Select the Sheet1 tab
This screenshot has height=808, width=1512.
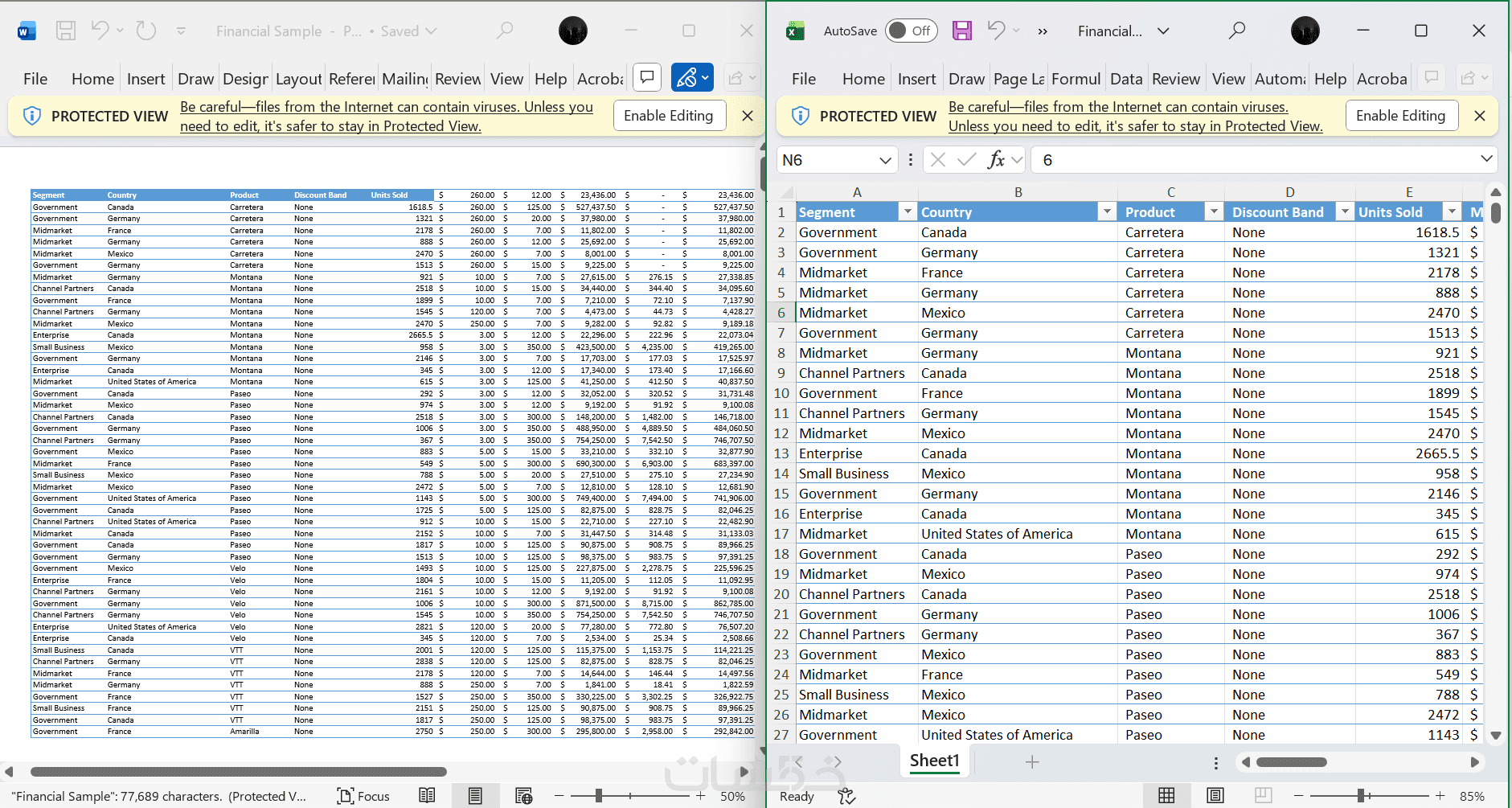(934, 761)
